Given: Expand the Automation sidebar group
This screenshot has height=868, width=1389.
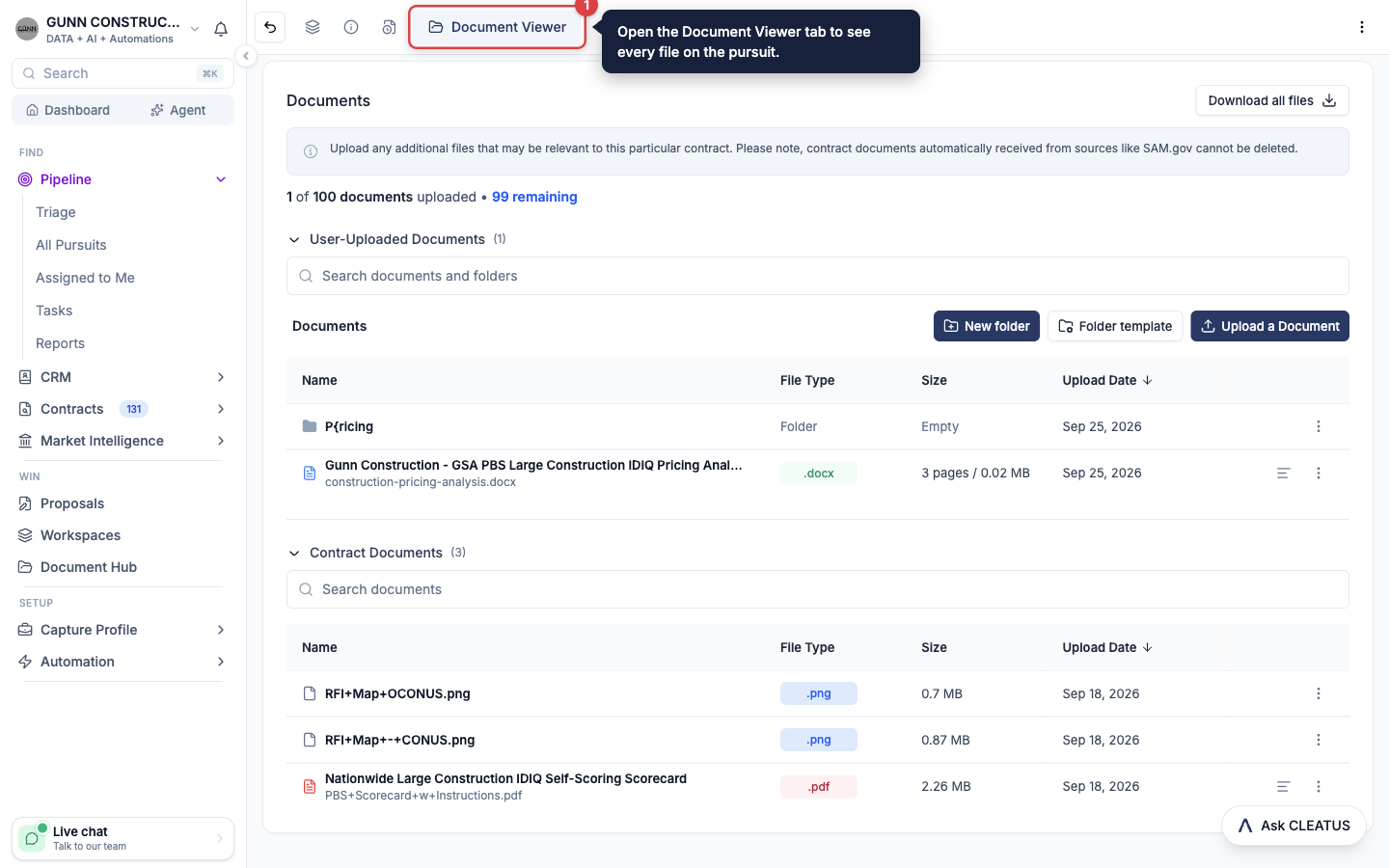Looking at the screenshot, I should [x=221, y=662].
